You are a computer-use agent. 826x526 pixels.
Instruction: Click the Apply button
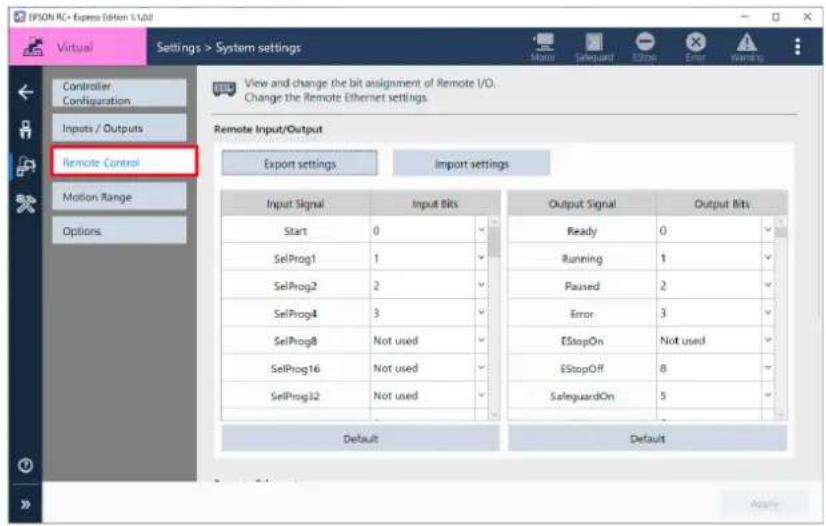point(764,504)
